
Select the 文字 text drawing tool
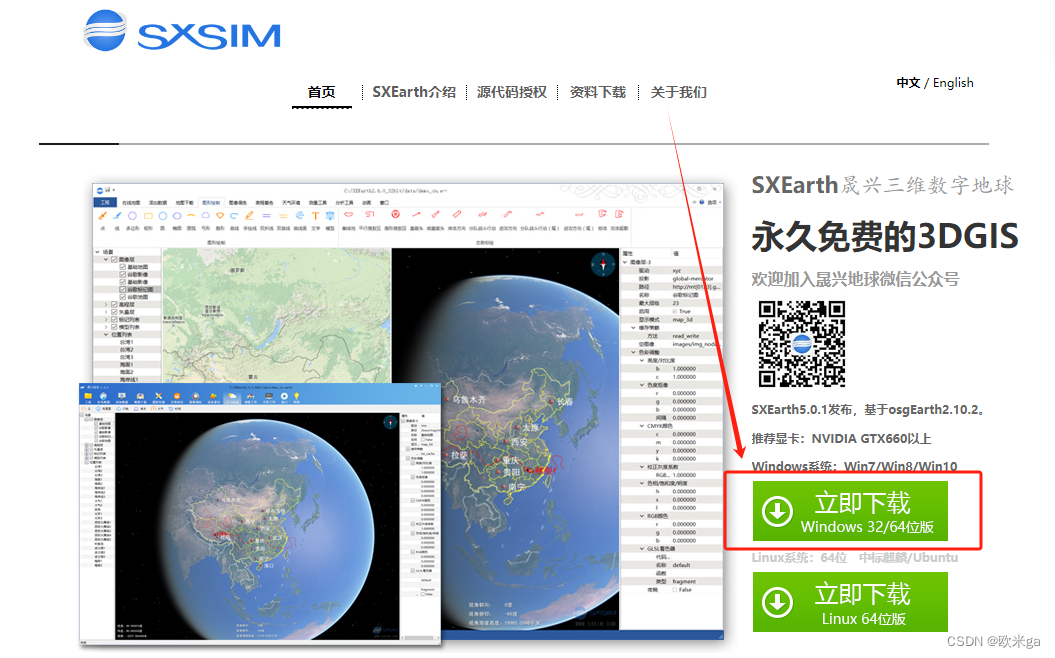point(314,215)
